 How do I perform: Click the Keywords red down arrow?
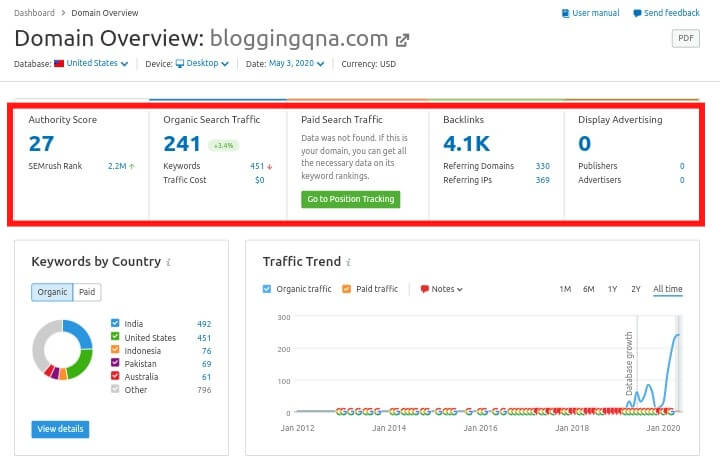click(270, 167)
